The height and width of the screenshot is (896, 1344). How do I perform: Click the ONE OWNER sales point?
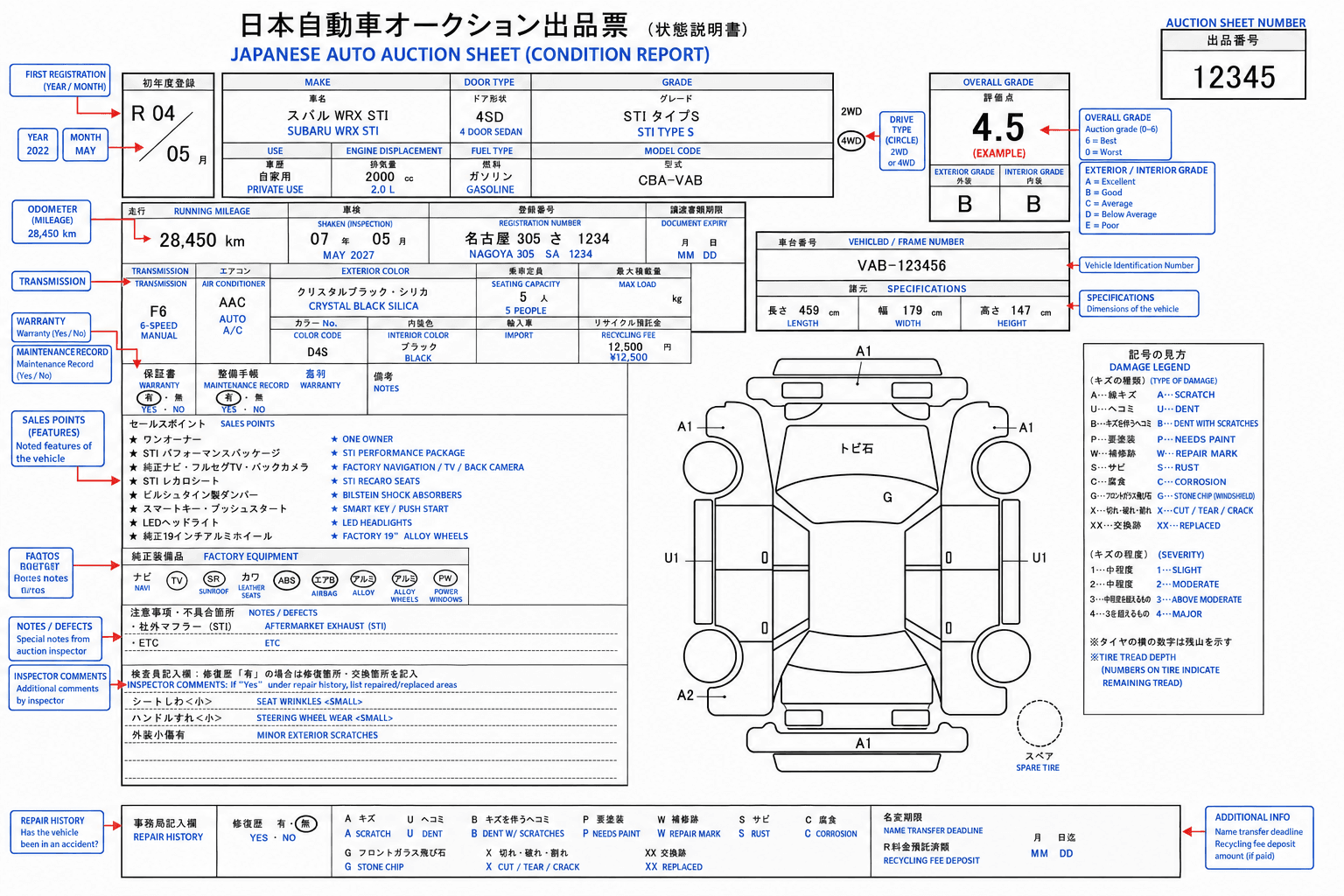pyautogui.click(x=367, y=439)
